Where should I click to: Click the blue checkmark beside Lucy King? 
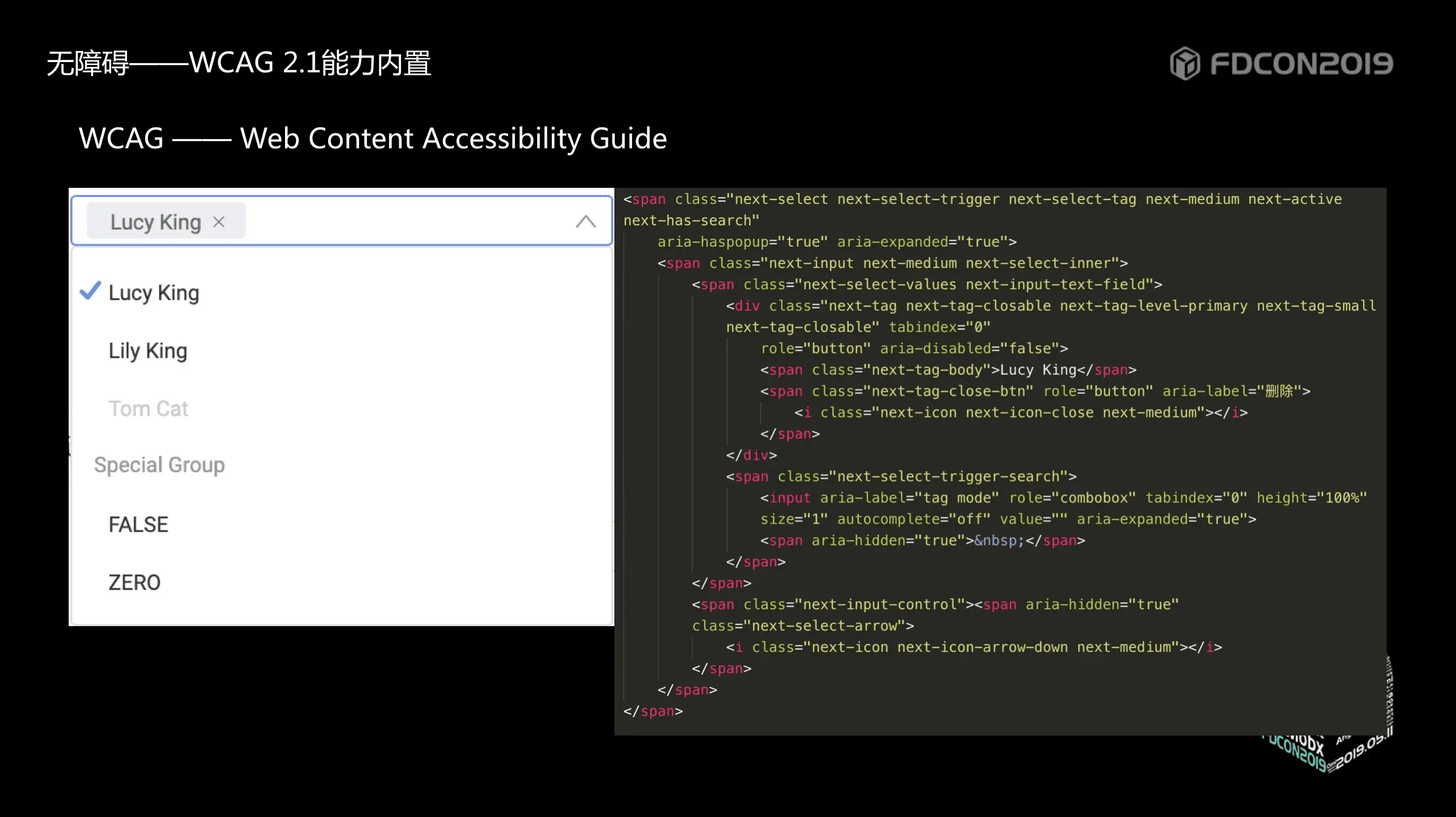(x=90, y=291)
